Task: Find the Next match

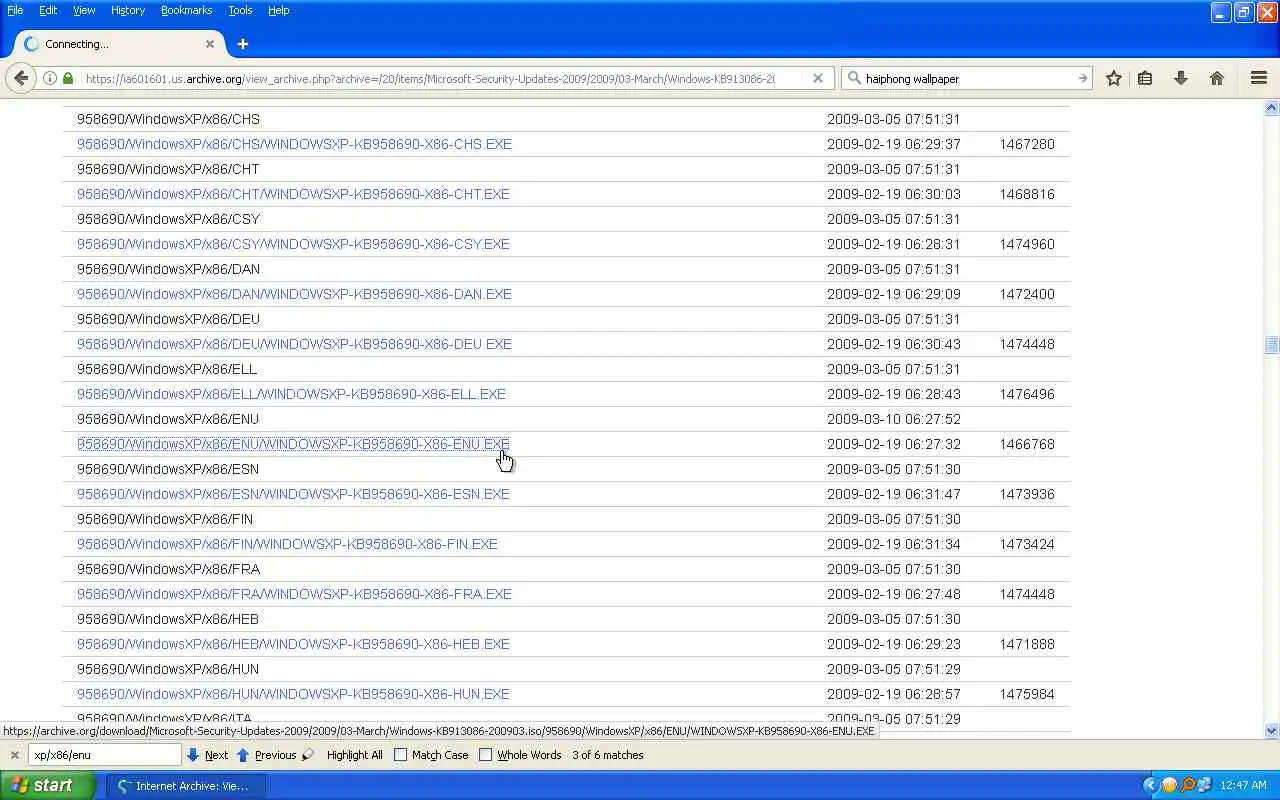Action: tap(207, 755)
